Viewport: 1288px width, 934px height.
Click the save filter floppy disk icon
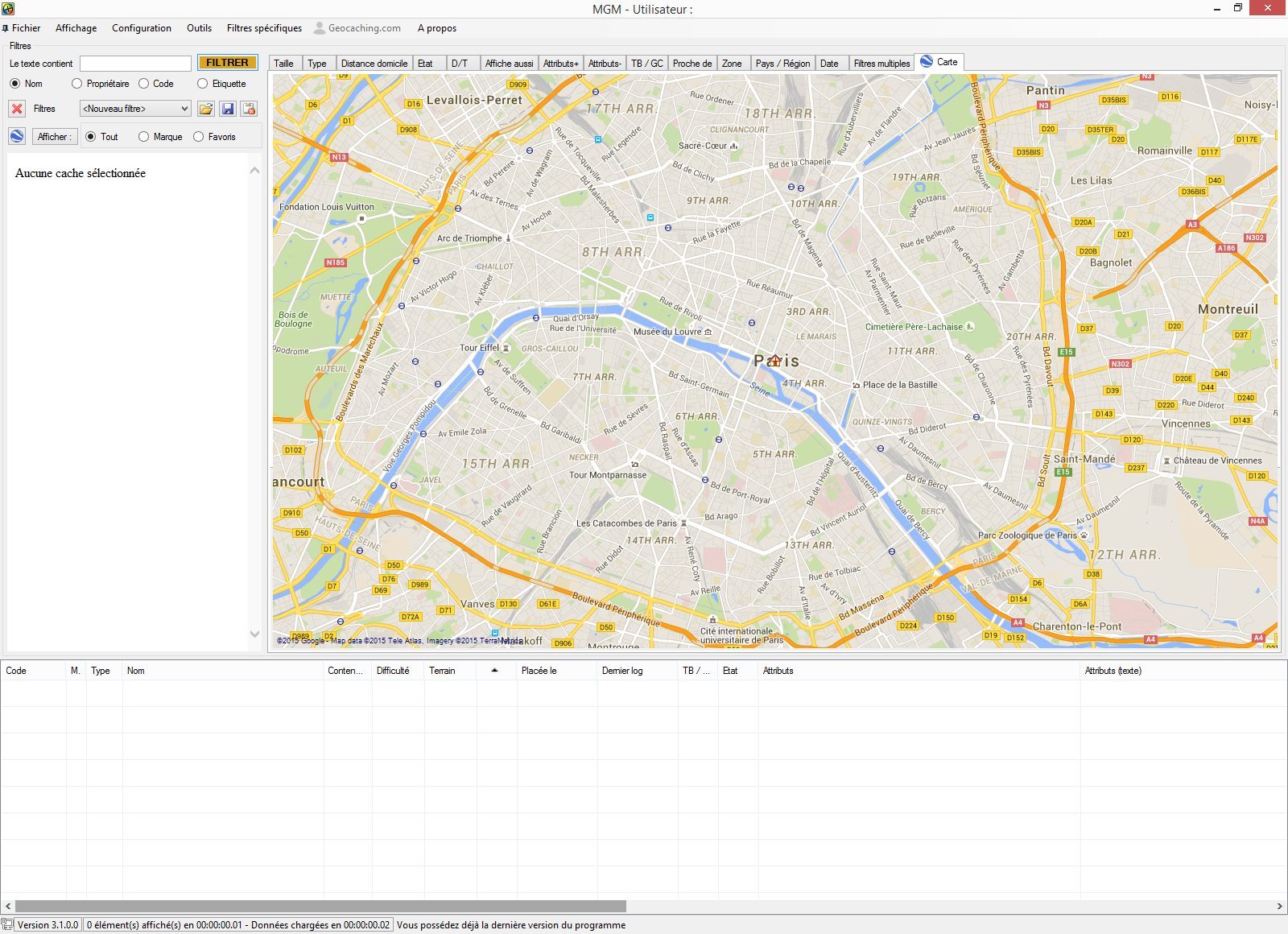click(228, 109)
